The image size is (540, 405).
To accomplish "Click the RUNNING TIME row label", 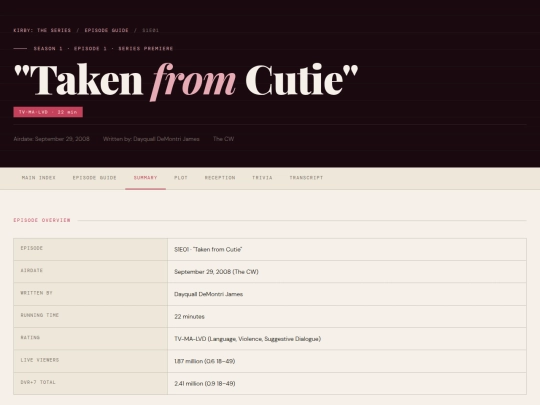I will pos(91,316).
